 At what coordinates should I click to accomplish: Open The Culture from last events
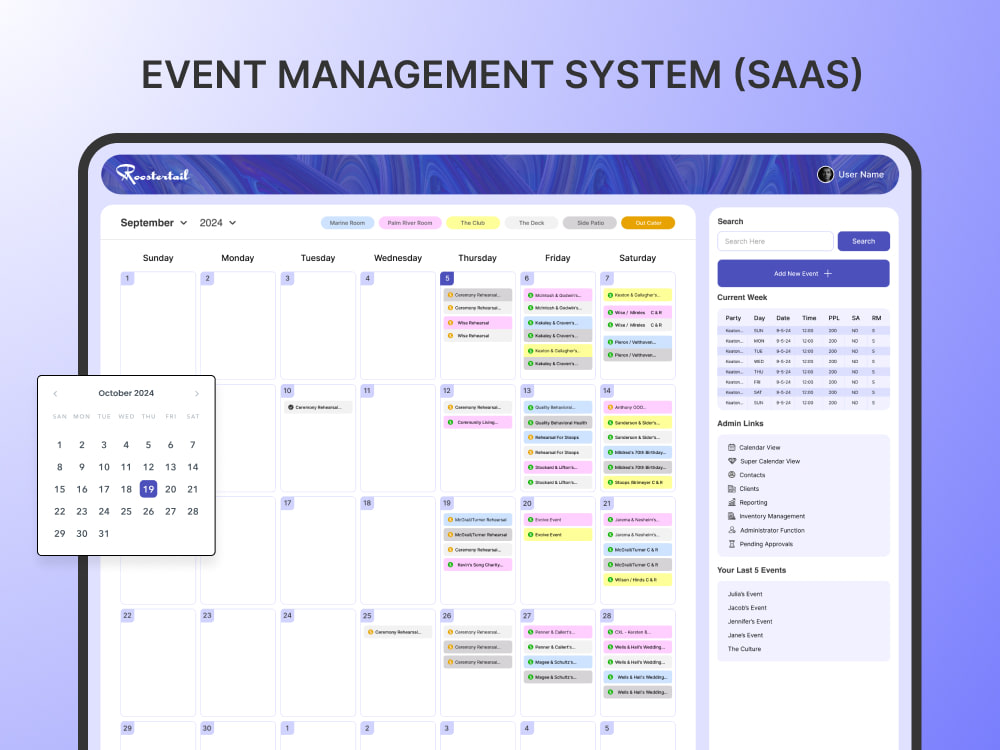click(744, 649)
